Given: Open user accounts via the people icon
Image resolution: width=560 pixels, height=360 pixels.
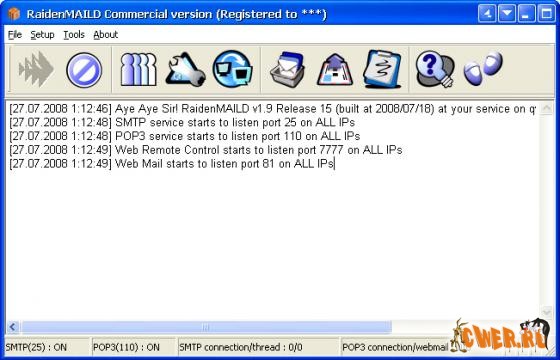Looking at the screenshot, I should tap(138, 69).
